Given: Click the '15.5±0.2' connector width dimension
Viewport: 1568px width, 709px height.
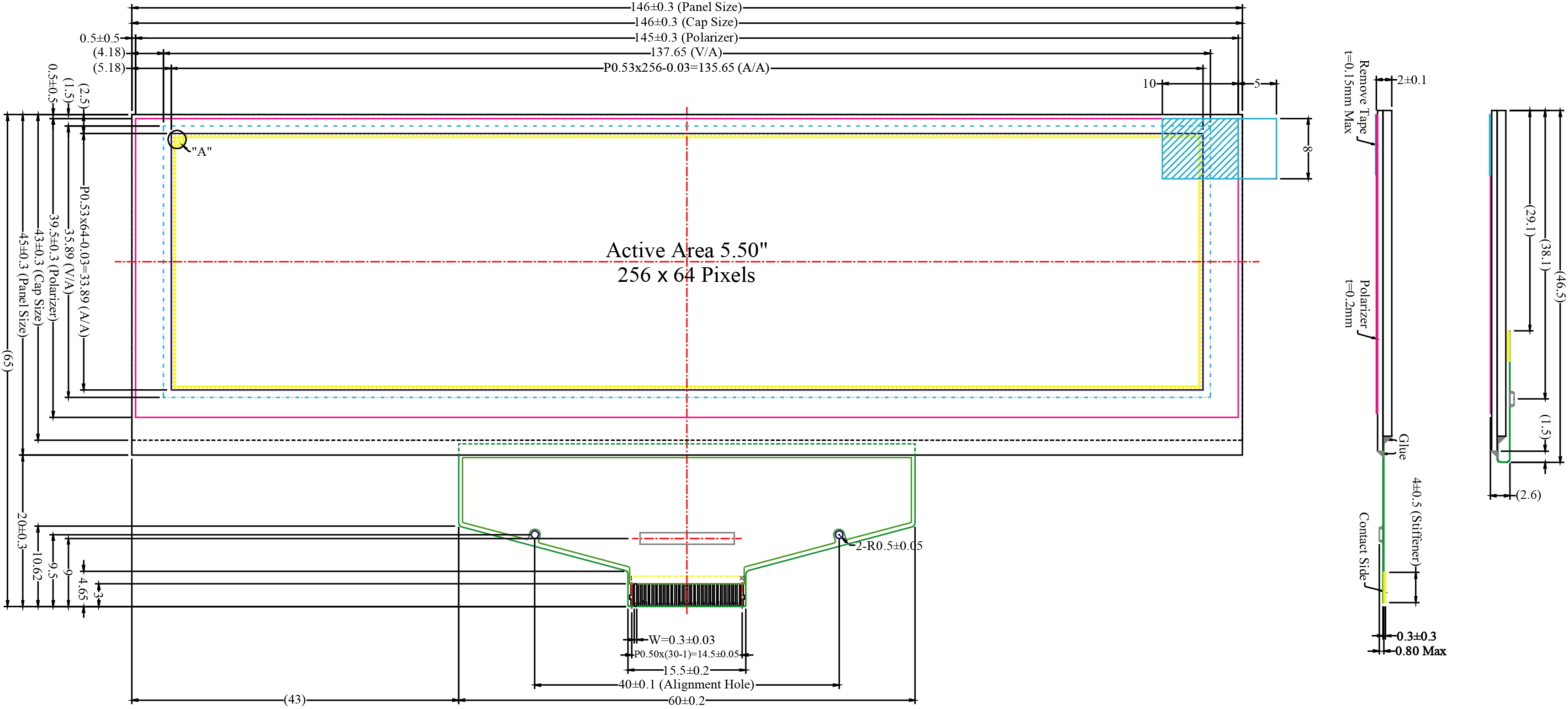Looking at the screenshot, I should point(686,671).
